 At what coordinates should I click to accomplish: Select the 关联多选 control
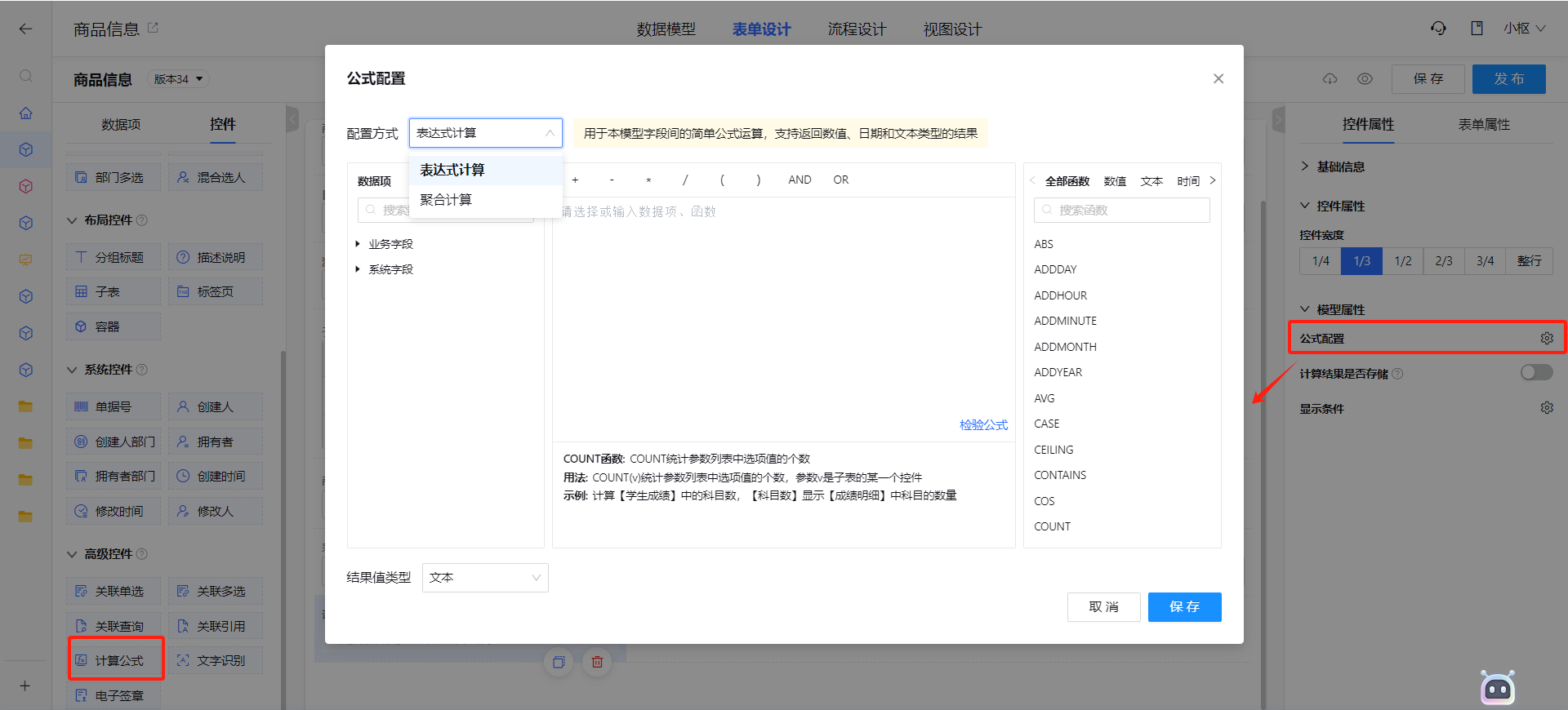[216, 591]
